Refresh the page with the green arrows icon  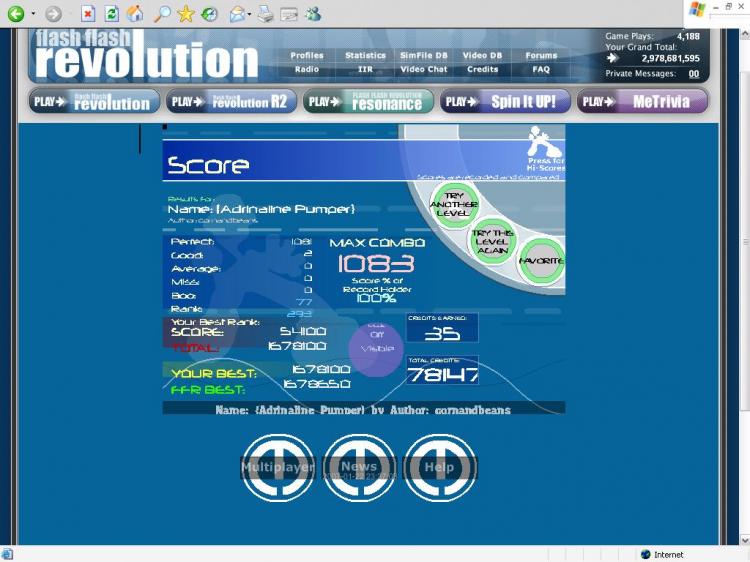point(111,14)
